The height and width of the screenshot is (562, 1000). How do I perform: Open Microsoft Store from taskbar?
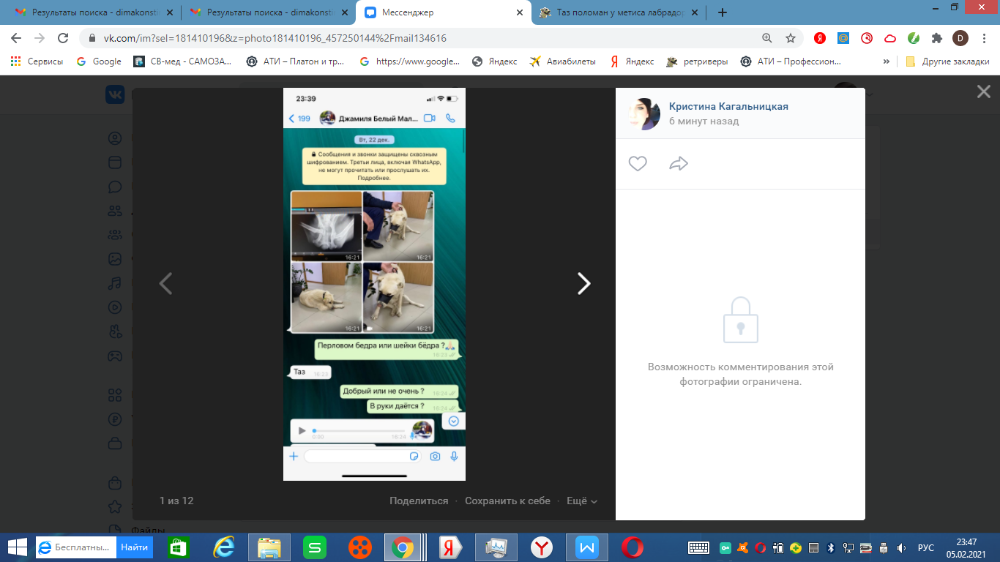178,547
